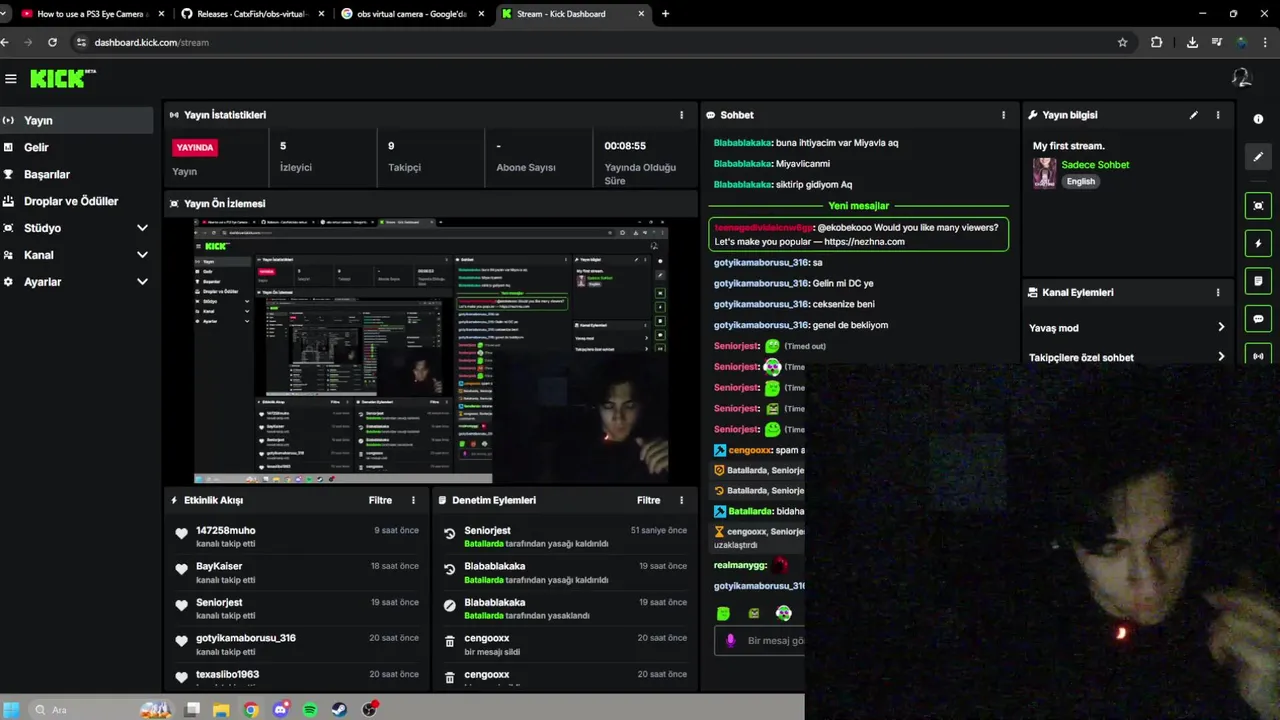Click the green emote icon below chat

point(723,613)
